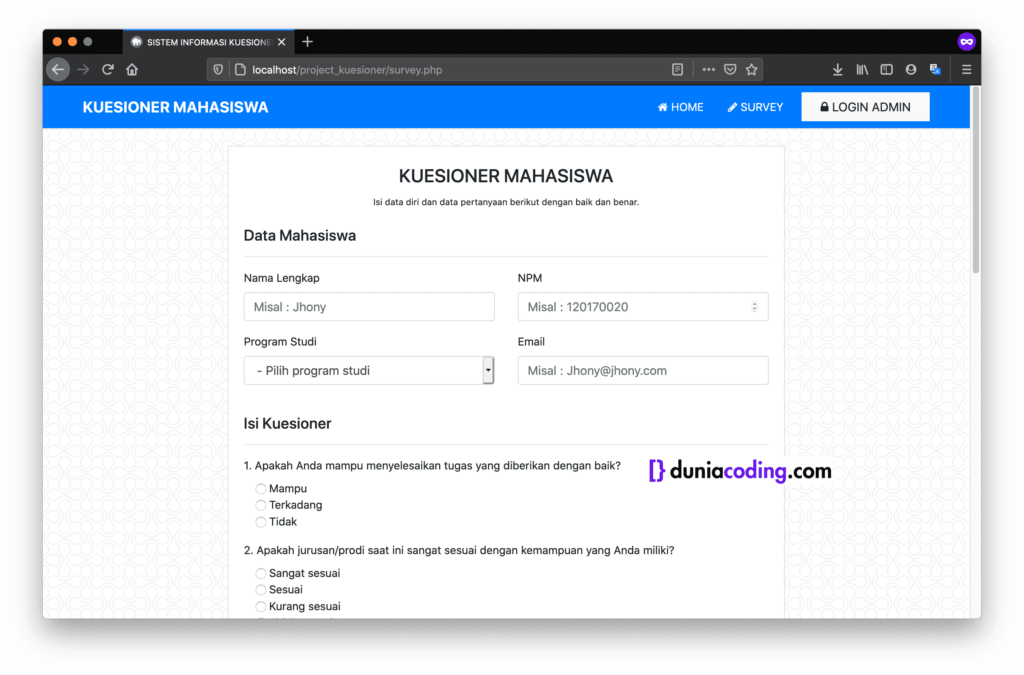
Task: Bookmark the page via star icon
Action: (751, 69)
